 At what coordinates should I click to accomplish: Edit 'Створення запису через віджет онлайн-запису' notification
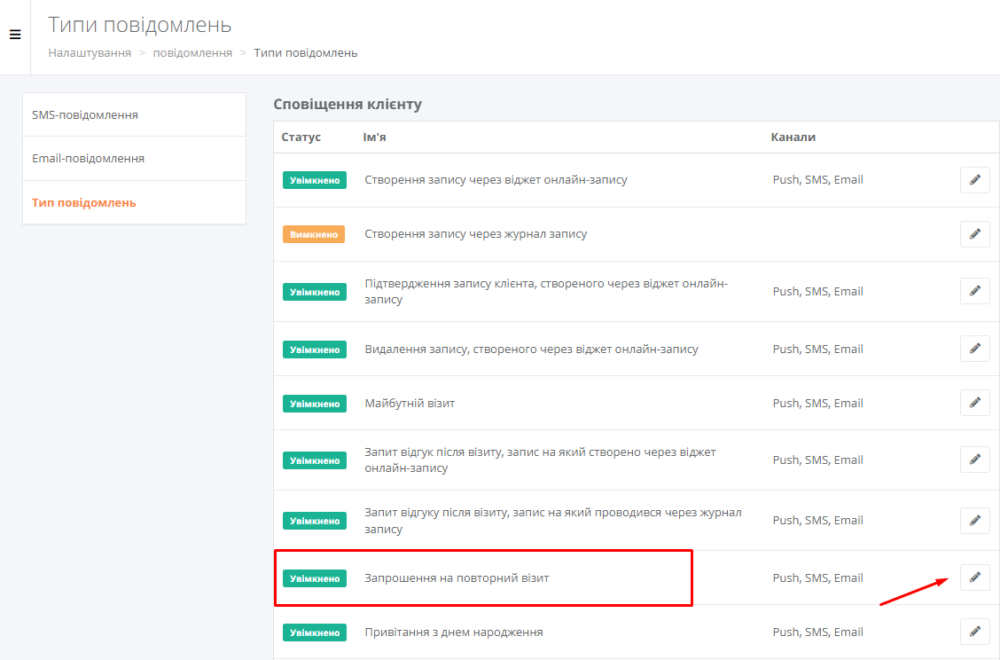pyautogui.click(x=974, y=180)
